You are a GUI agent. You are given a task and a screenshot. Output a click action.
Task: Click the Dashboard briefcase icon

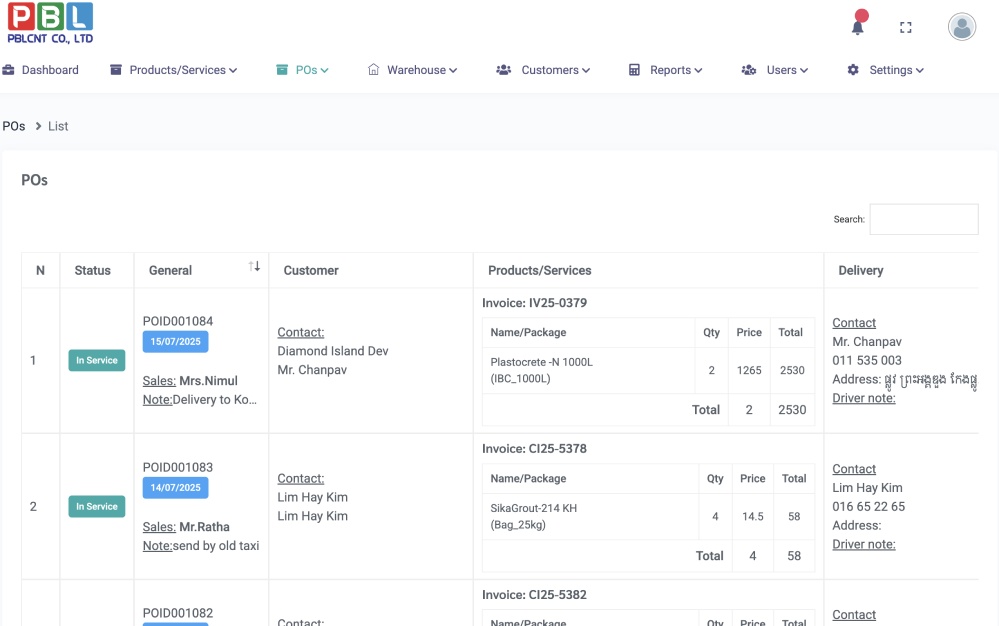(x=9, y=70)
